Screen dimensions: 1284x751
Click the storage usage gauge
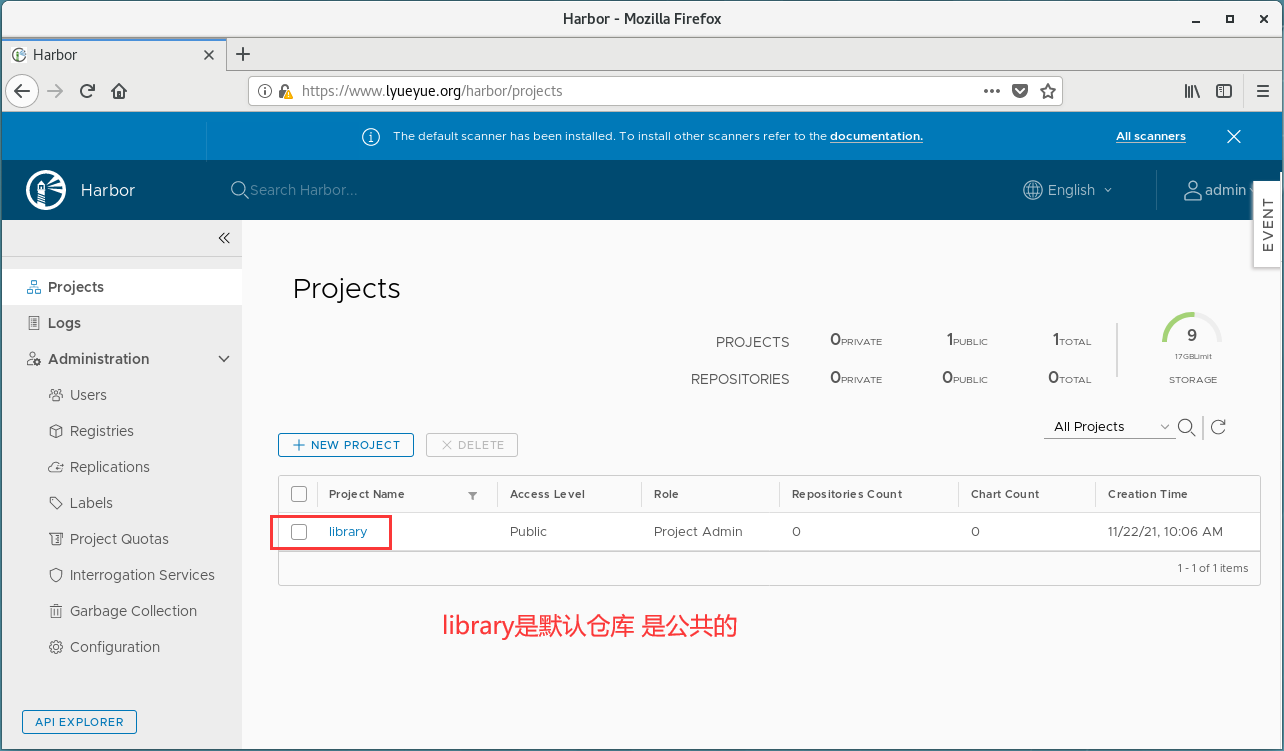[x=1192, y=336]
